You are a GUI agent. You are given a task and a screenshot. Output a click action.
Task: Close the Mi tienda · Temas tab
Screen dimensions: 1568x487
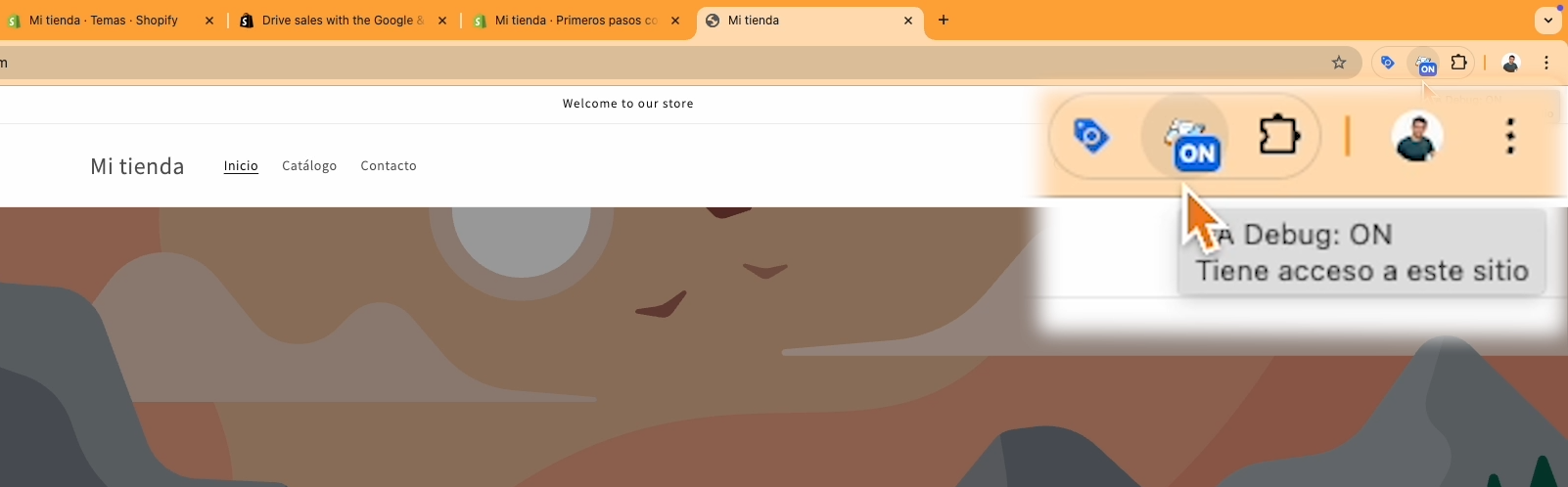click(x=209, y=21)
